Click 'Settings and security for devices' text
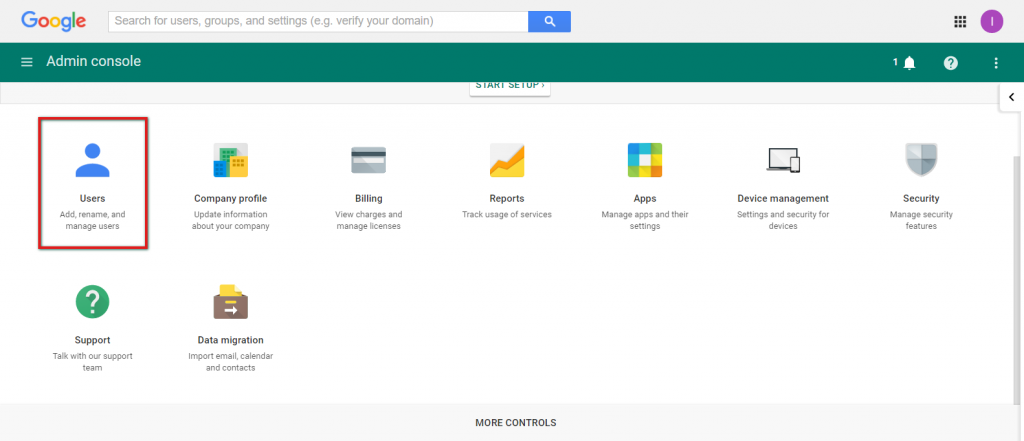Image resolution: width=1024 pixels, height=441 pixels. tap(783, 220)
